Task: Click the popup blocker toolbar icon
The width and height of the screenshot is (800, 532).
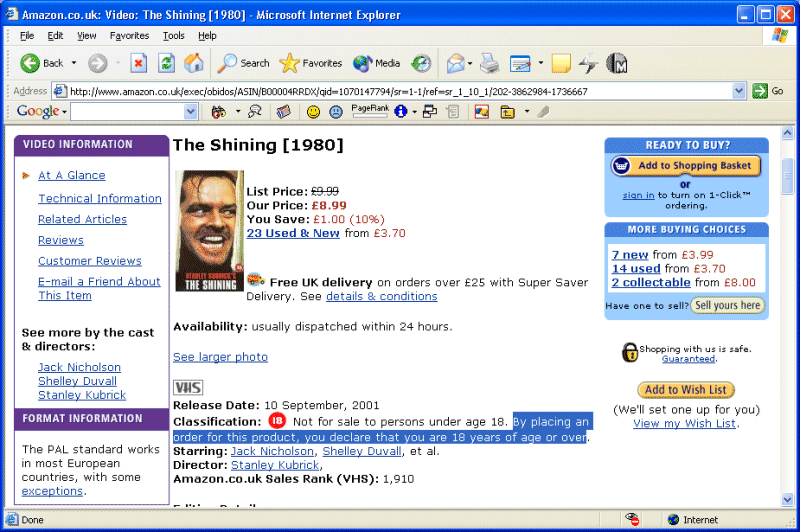Action: click(430, 111)
